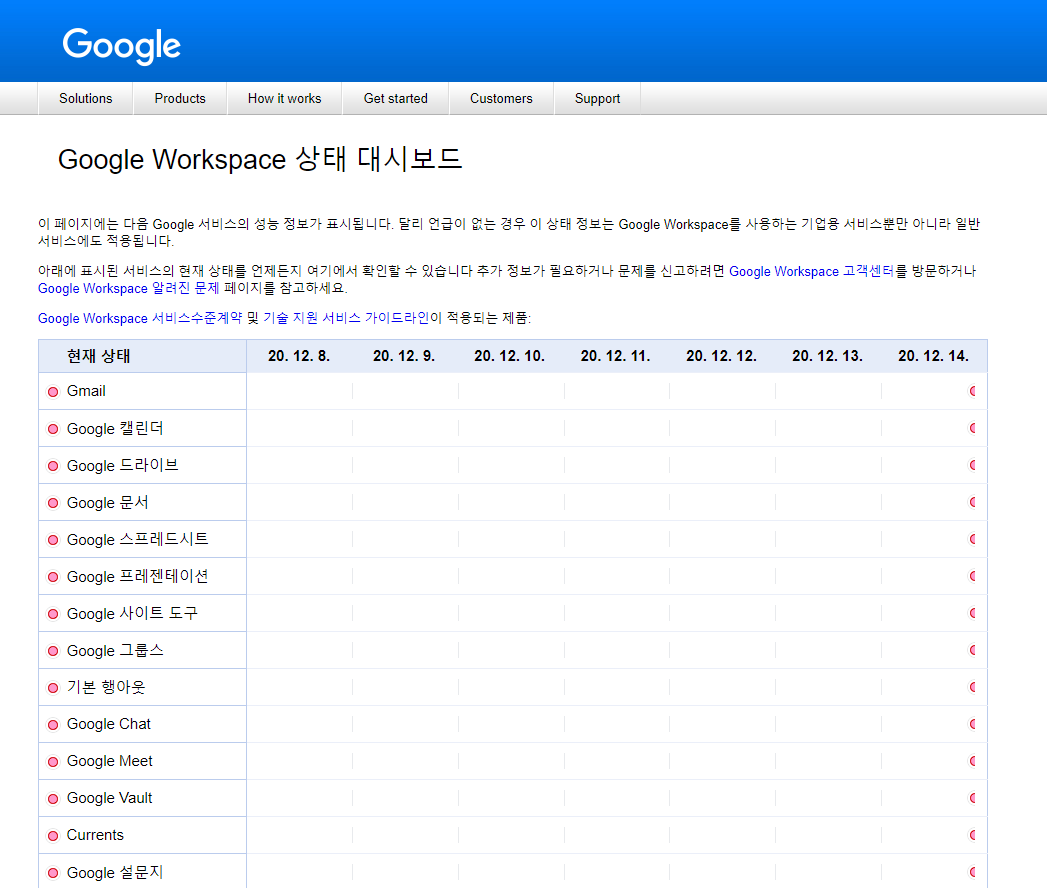Select the Google Chat service name
This screenshot has width=1047, height=888.
(109, 724)
